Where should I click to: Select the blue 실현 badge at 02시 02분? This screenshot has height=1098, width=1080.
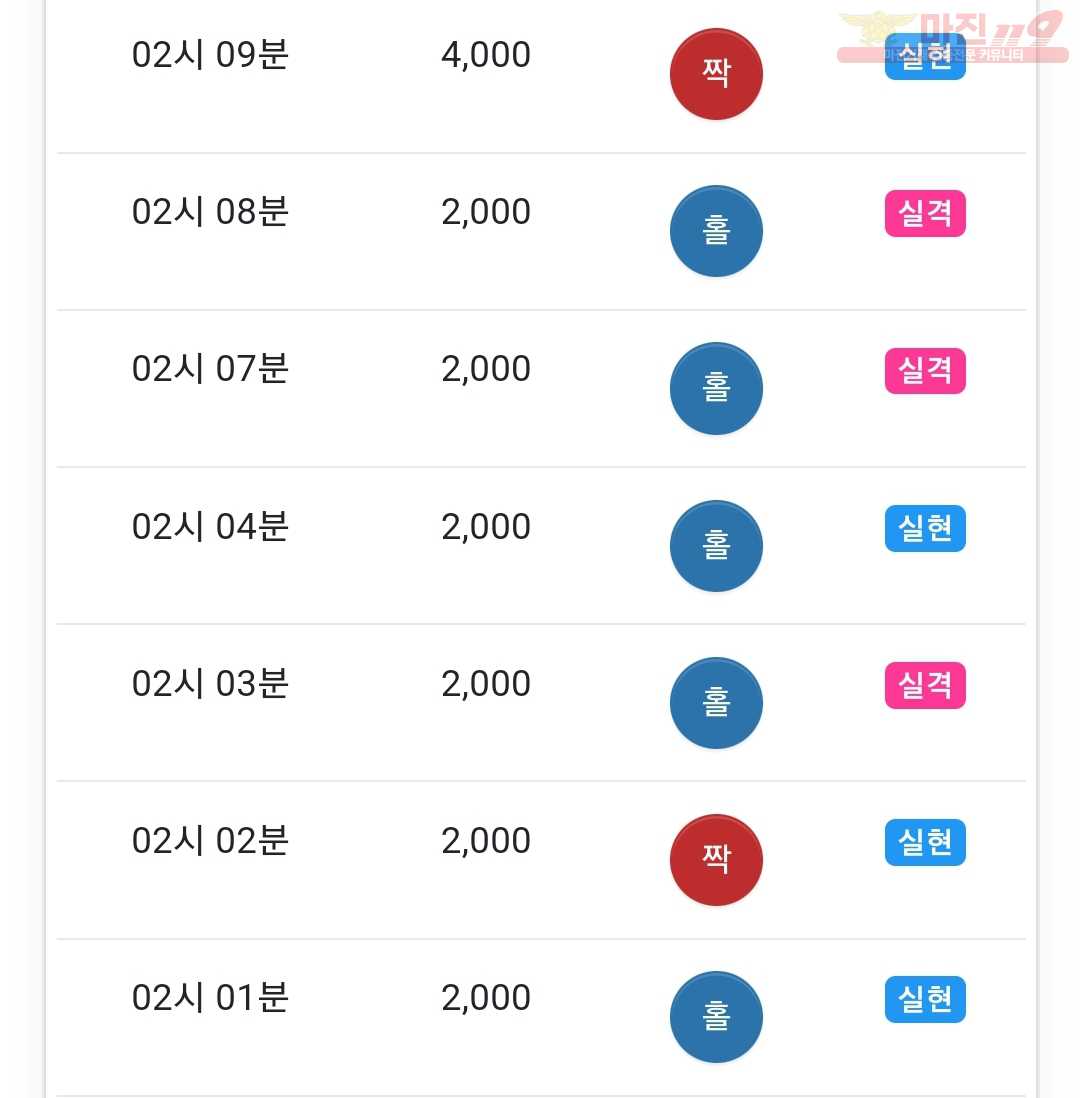coord(925,842)
